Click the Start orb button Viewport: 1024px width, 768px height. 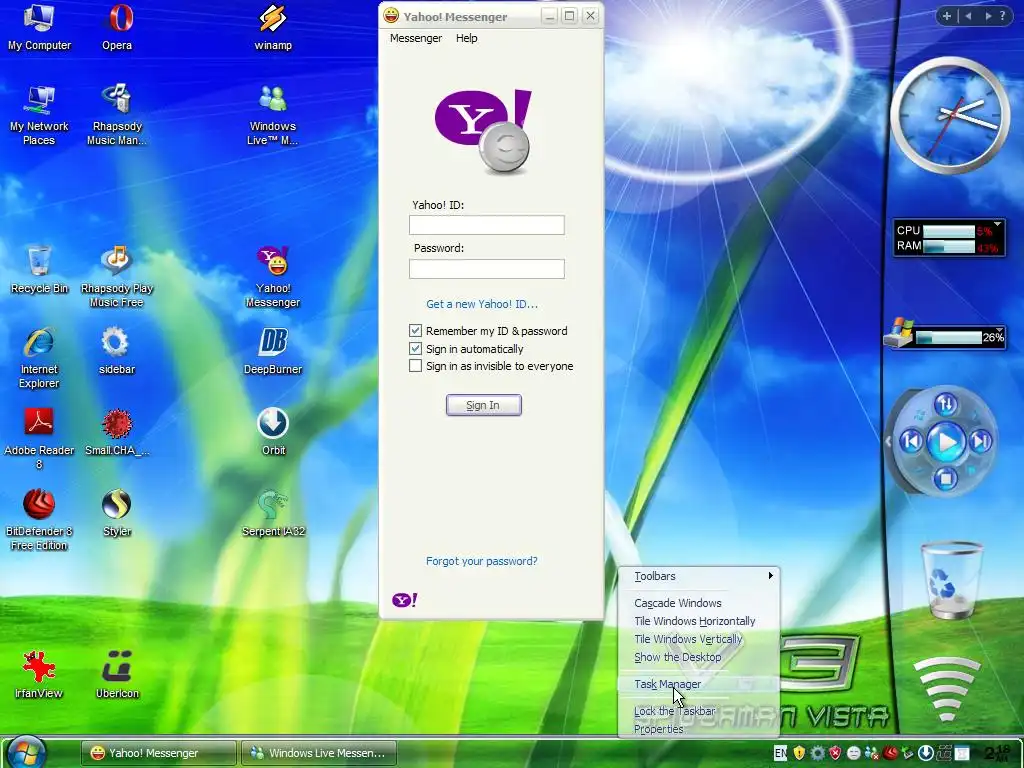27,751
